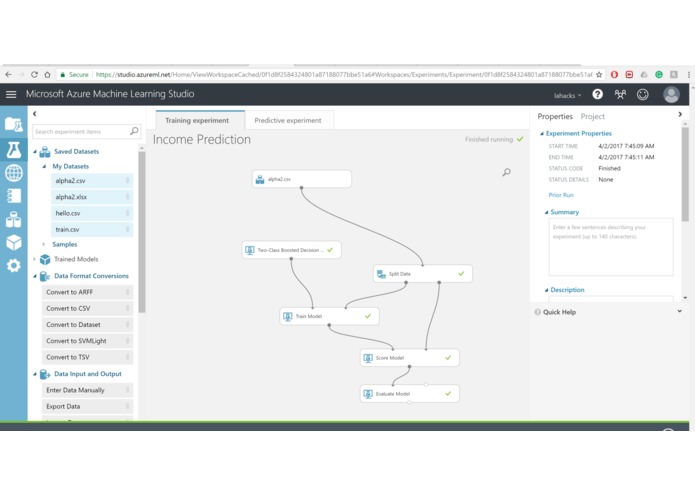Open Web Services globe icon
Viewport: 695px width, 494px height.
click(x=14, y=173)
